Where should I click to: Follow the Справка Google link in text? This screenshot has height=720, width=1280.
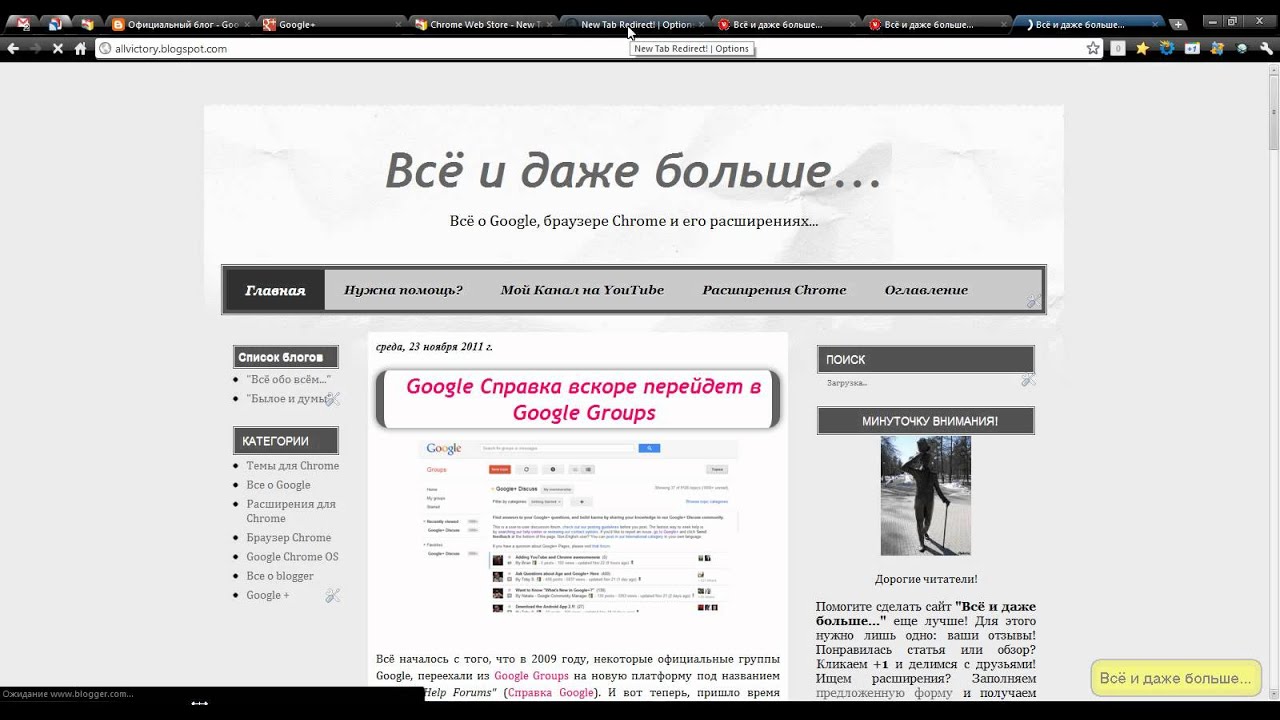click(551, 692)
